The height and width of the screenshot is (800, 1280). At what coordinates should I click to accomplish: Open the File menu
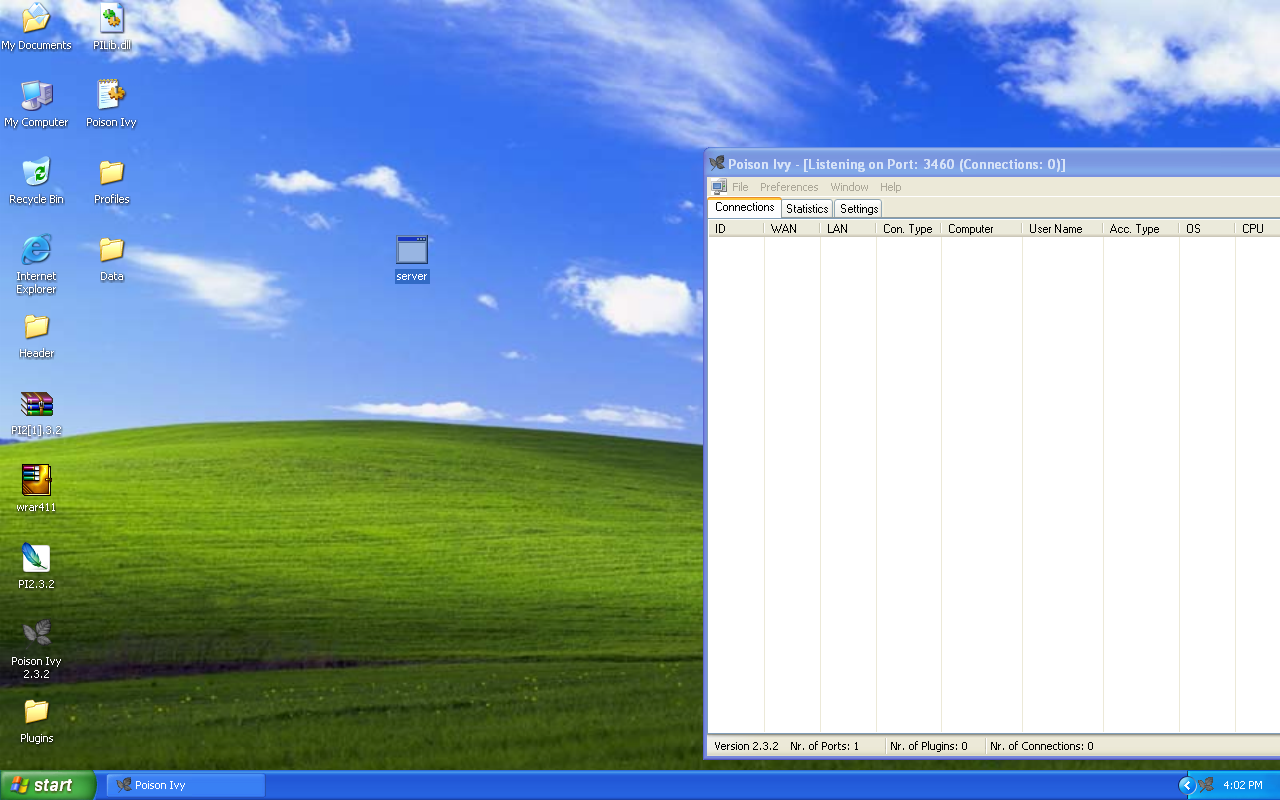[x=739, y=186]
